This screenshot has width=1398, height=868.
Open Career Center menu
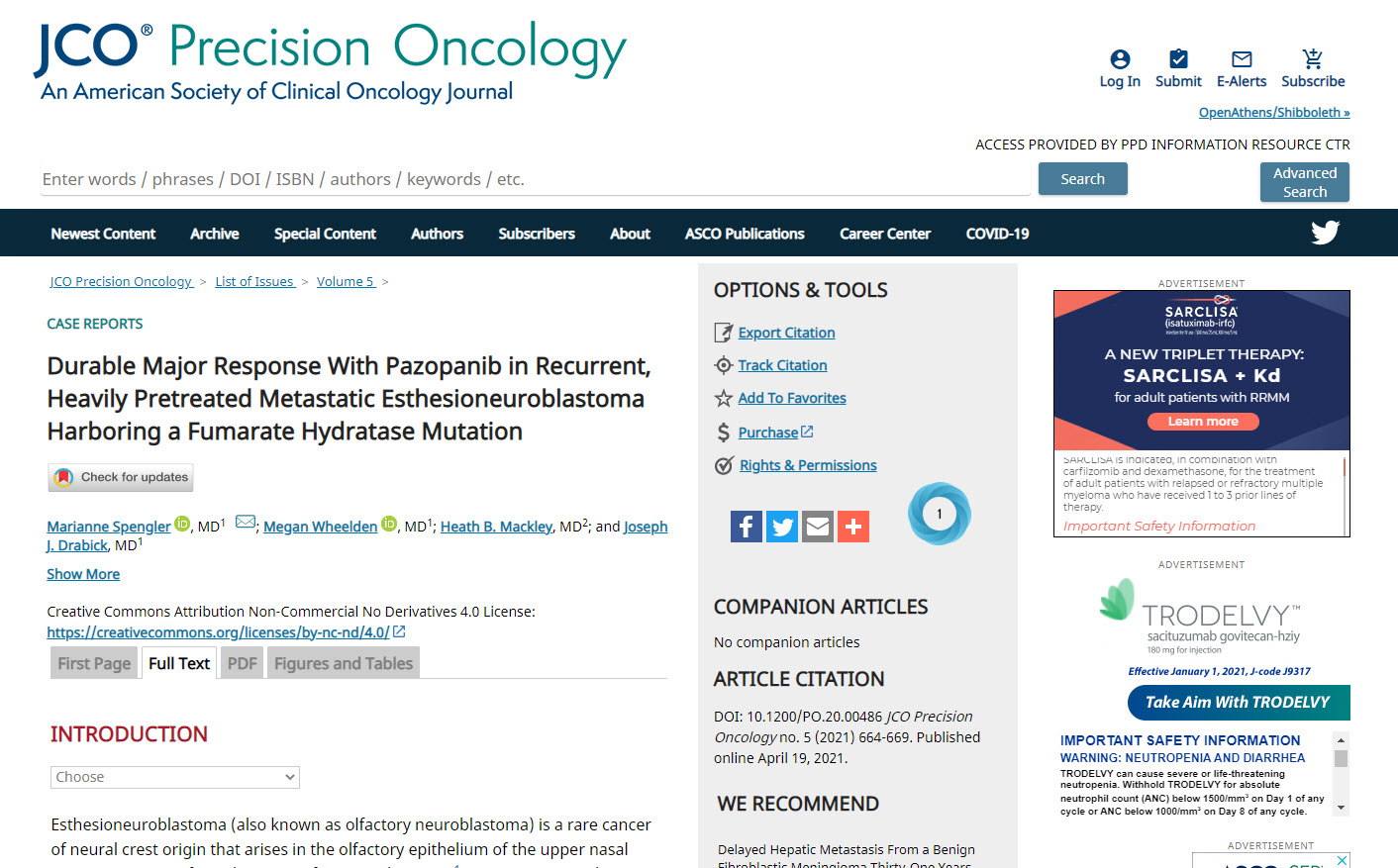tap(885, 234)
